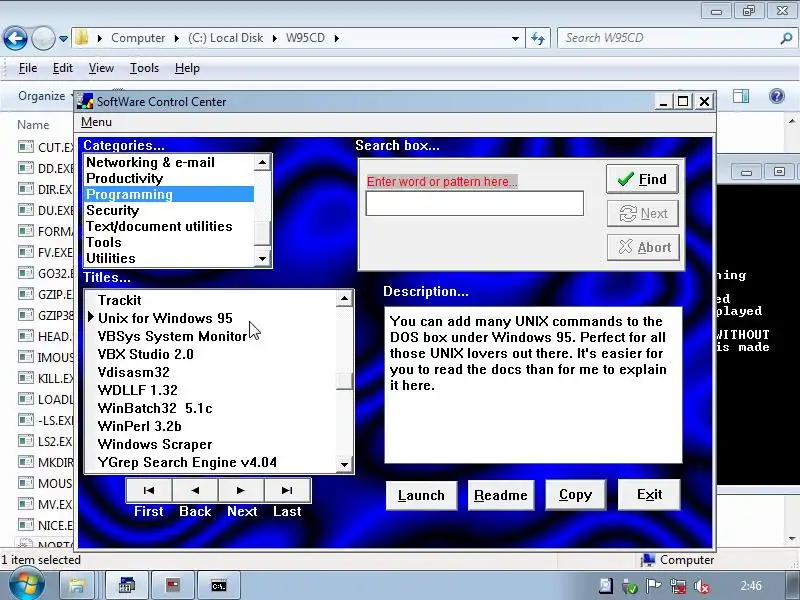Advance to Next title record

coord(241,490)
